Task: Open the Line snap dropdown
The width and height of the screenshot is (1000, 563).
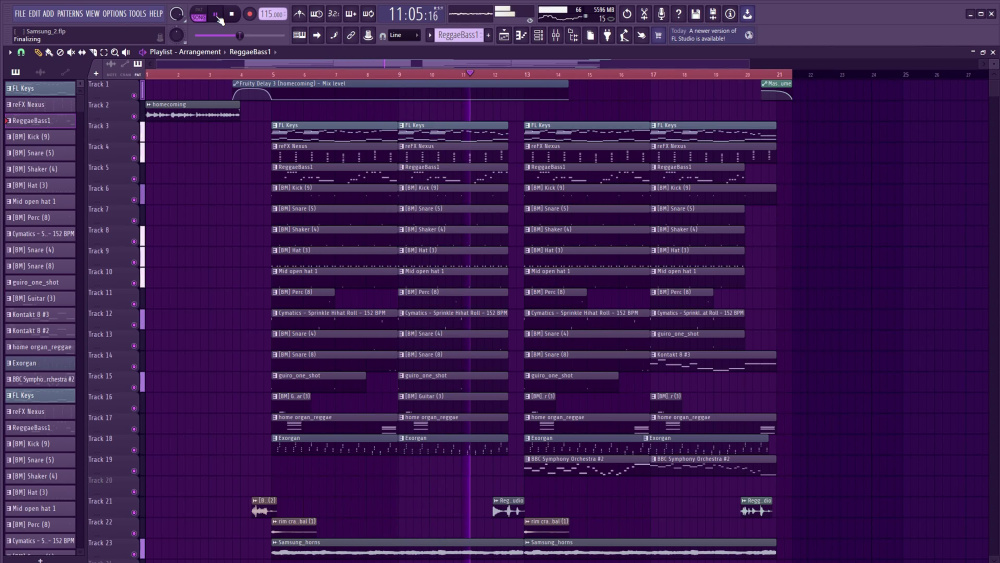Action: [404, 36]
